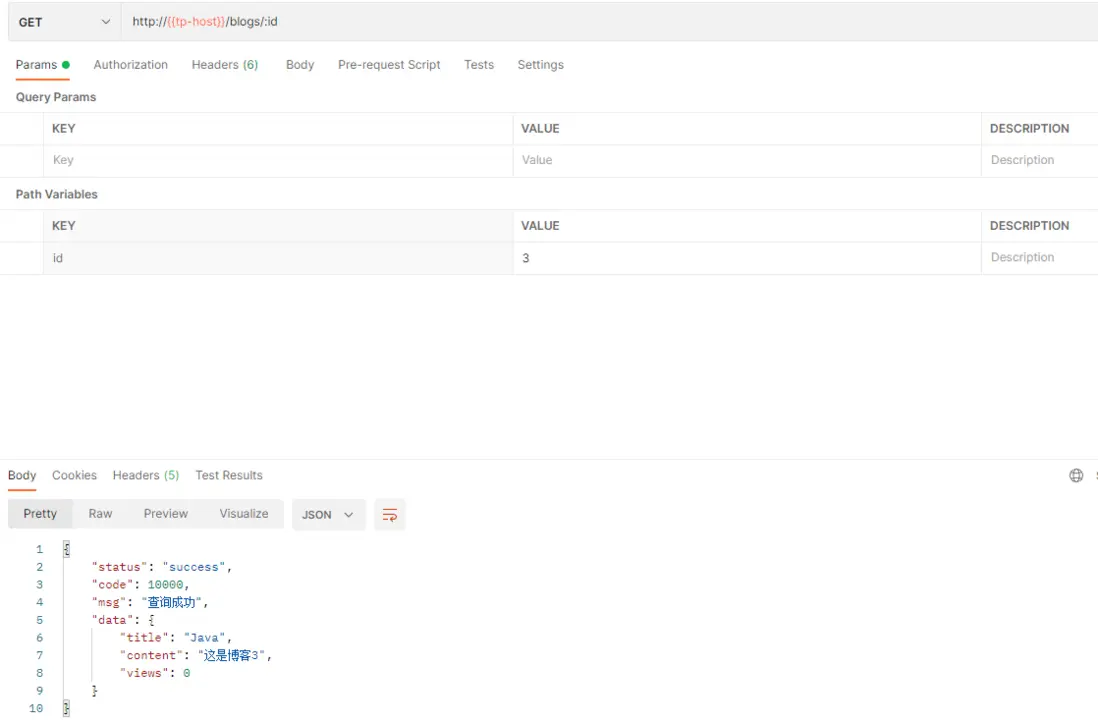The height and width of the screenshot is (723, 1098).
Task: Open the Settings tab
Action: [540, 64]
